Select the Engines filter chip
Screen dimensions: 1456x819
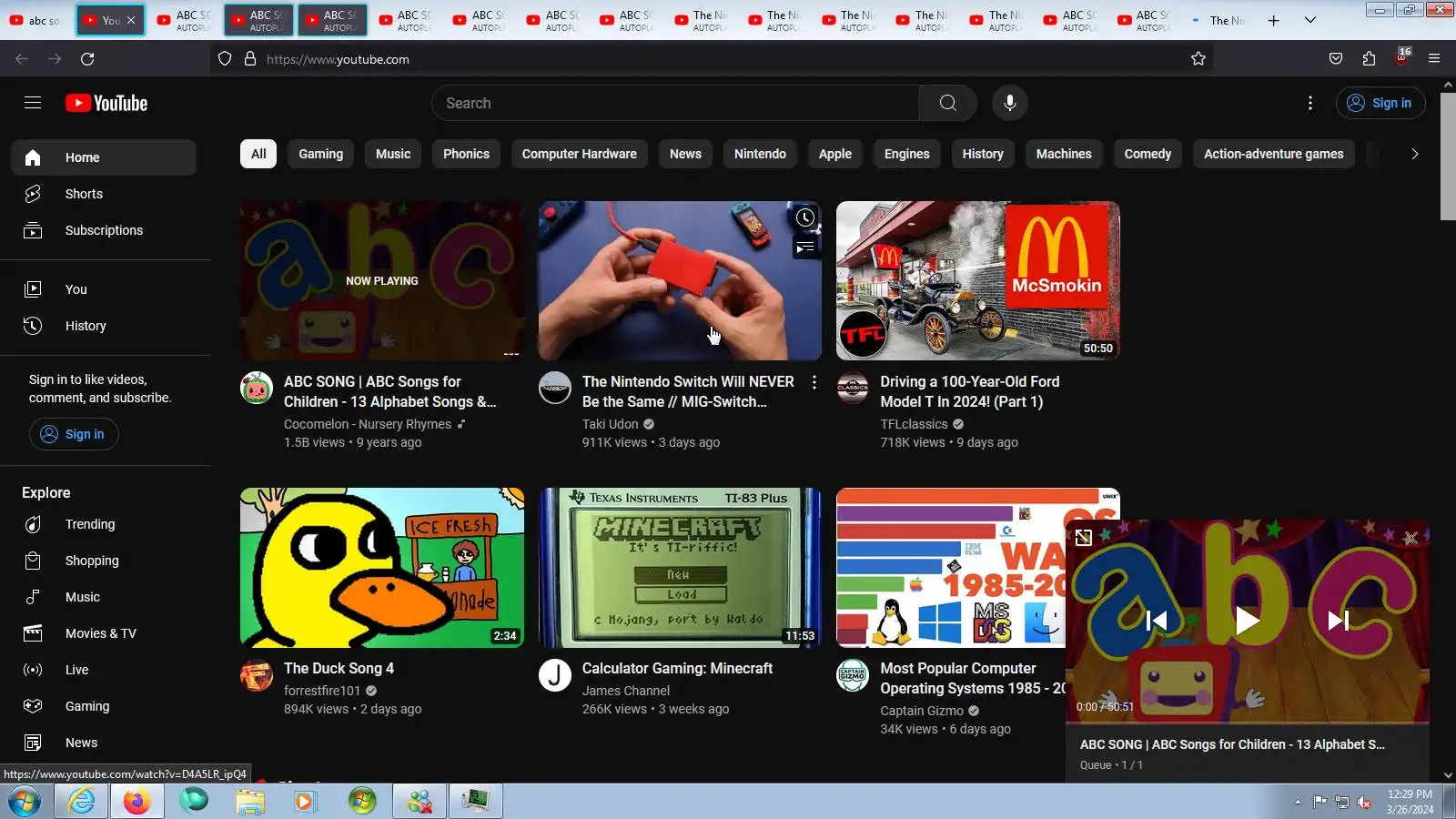[907, 154]
